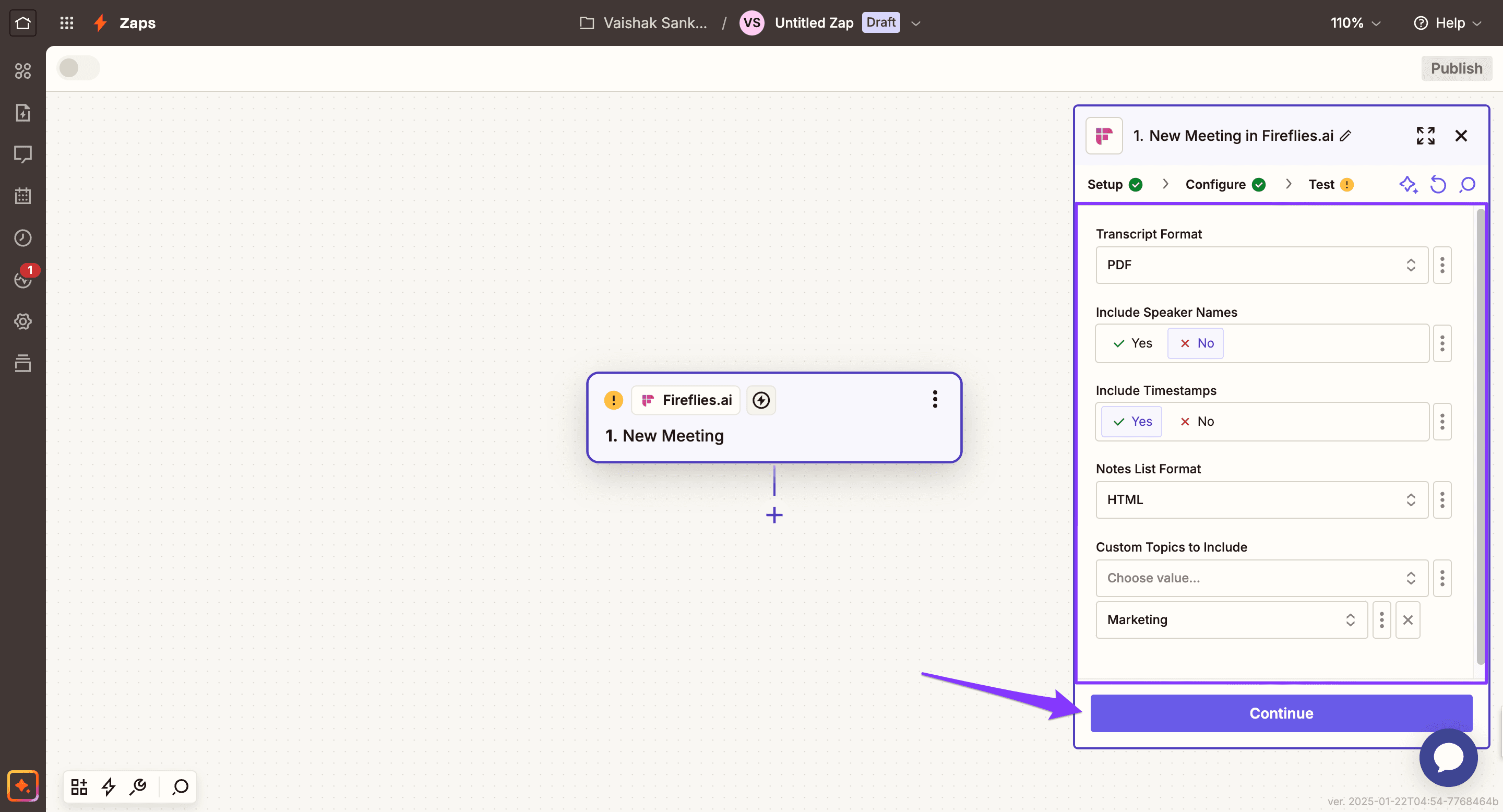Open the Custom Topics Choose value dropdown
Viewport: 1503px width, 812px height.
(1261, 578)
